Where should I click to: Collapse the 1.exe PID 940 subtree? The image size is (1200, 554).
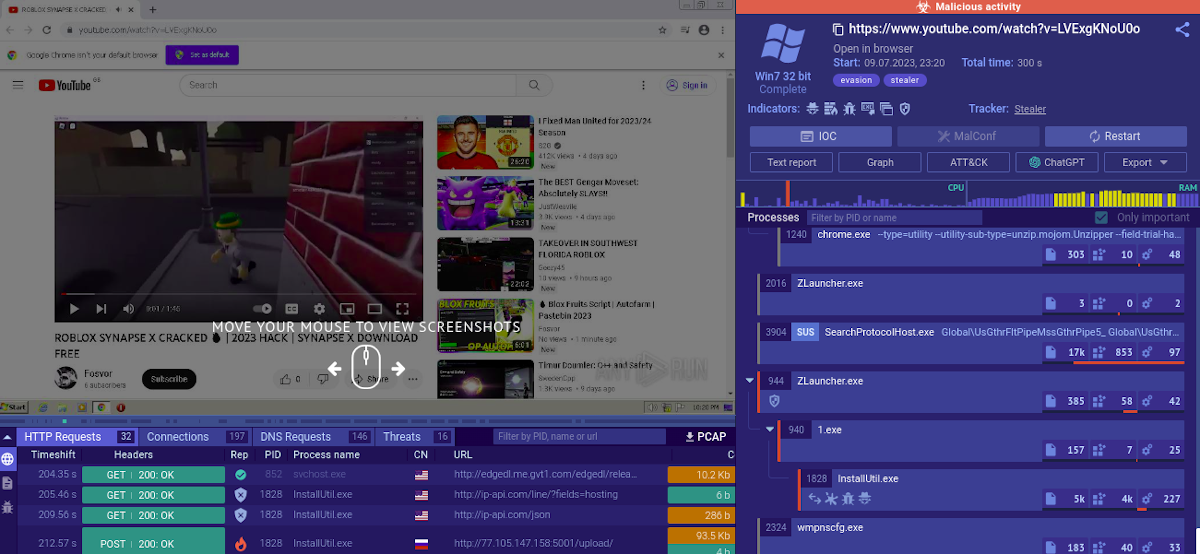click(x=770, y=430)
